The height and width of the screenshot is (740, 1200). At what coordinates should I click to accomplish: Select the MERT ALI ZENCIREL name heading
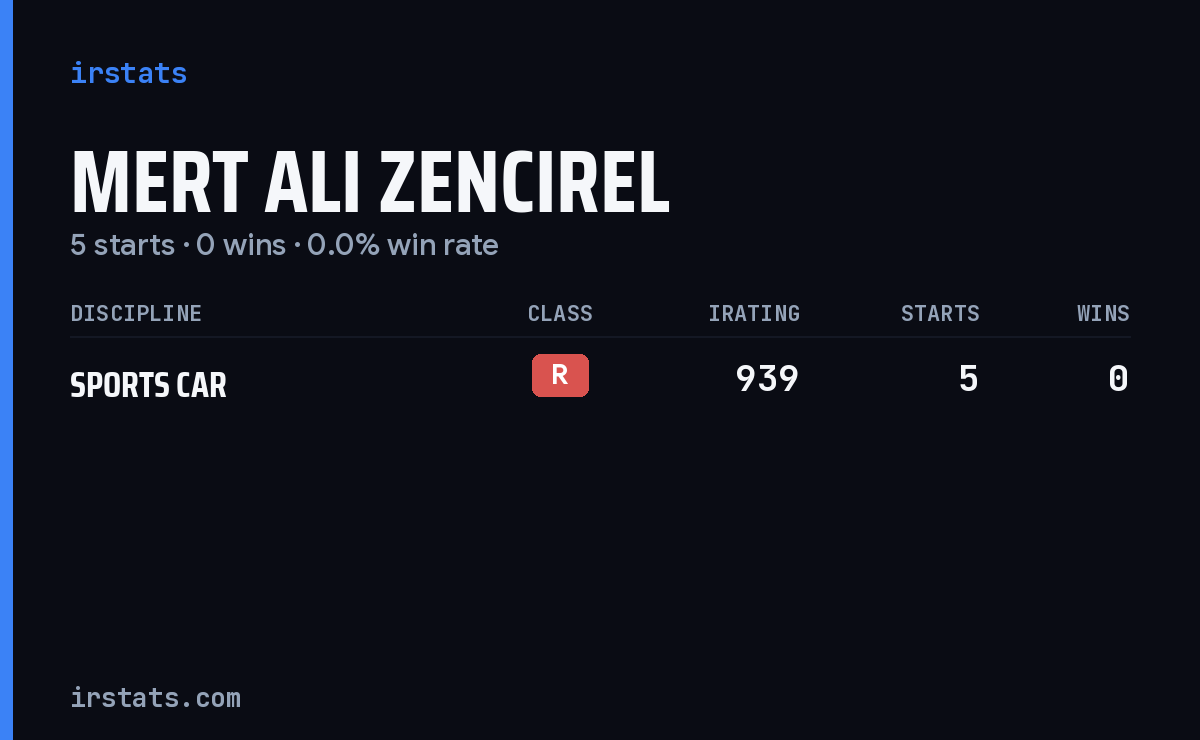[x=370, y=184]
